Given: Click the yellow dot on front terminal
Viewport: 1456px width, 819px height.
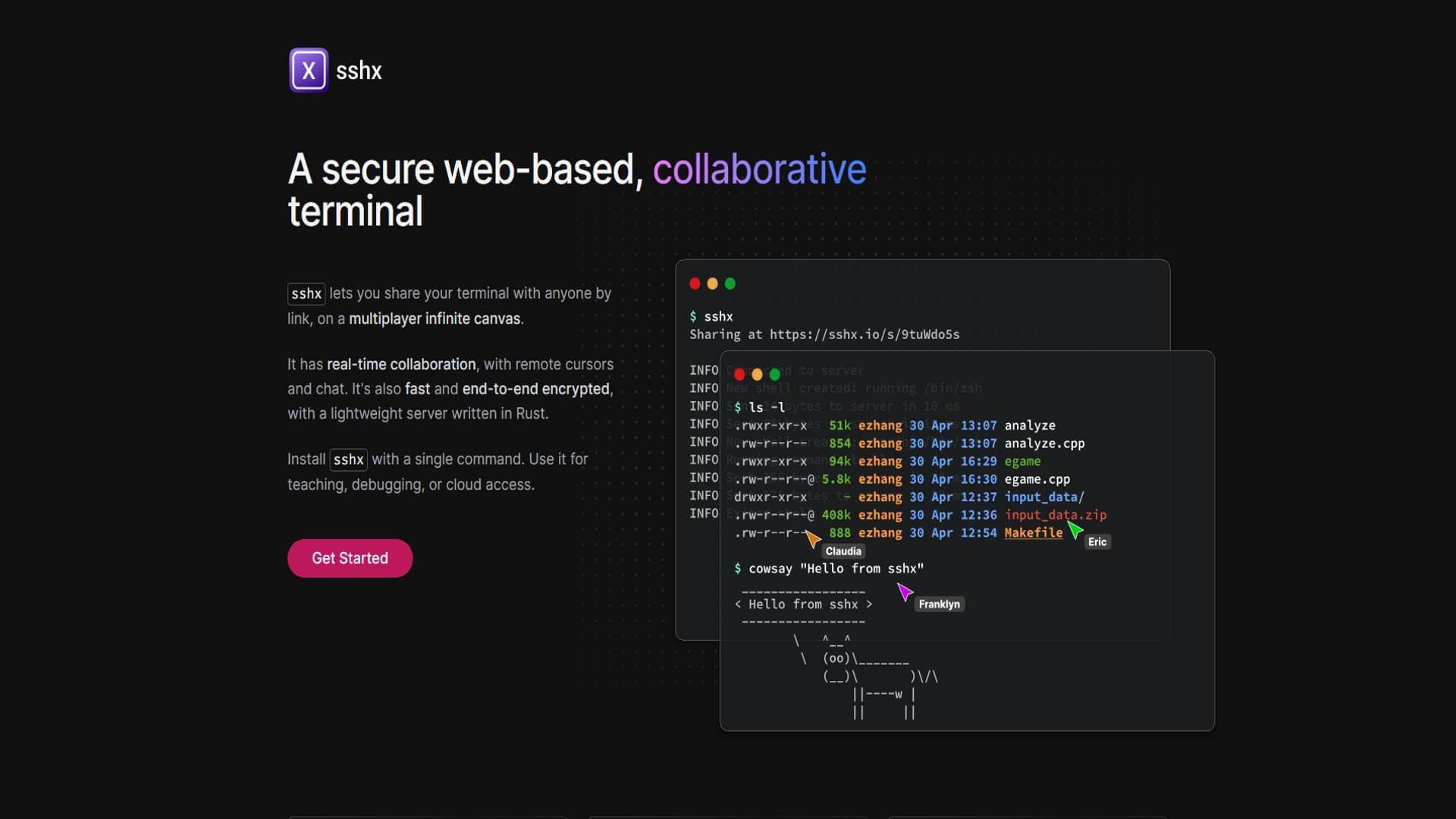Looking at the screenshot, I should [757, 375].
